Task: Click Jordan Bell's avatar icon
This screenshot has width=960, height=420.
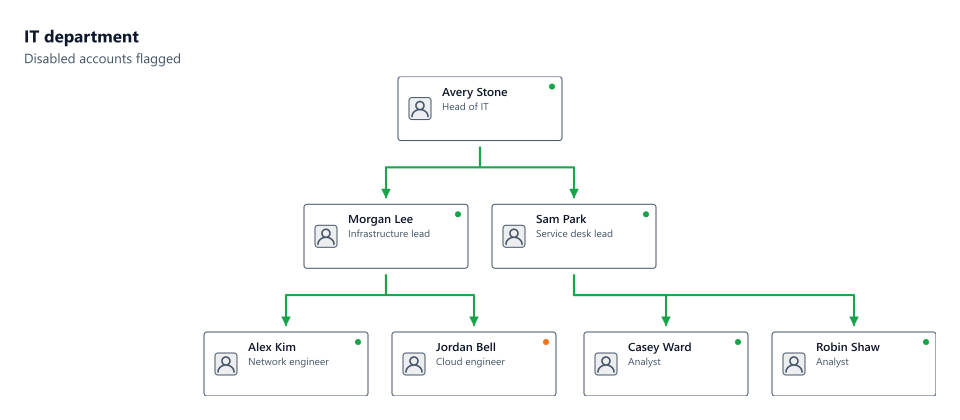Action: point(414,364)
